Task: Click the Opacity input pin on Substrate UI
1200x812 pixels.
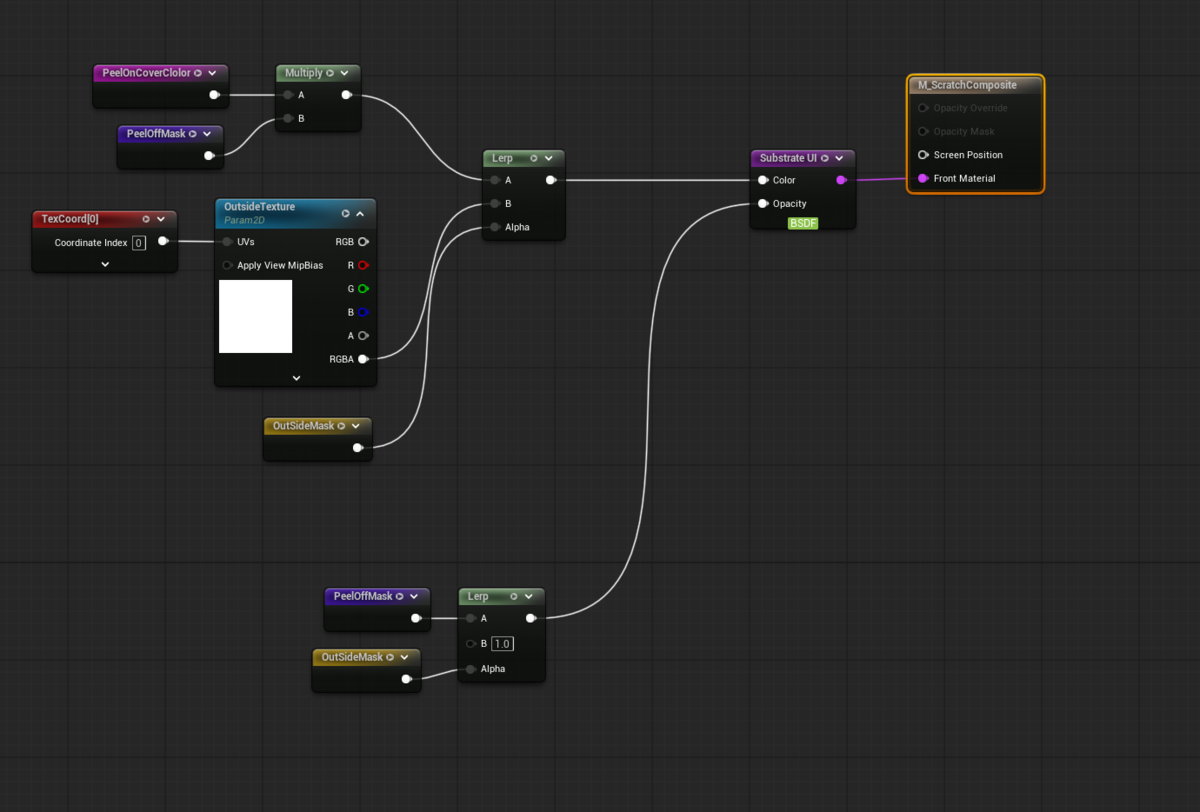Action: point(763,203)
